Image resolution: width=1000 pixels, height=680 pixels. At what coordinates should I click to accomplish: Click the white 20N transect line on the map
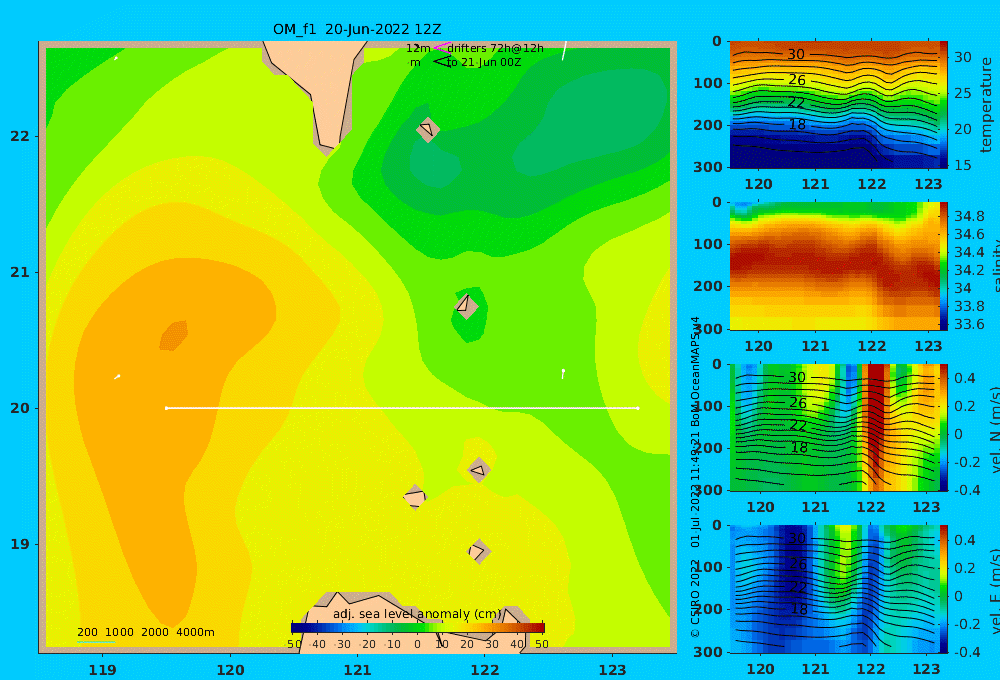[x=402, y=408]
